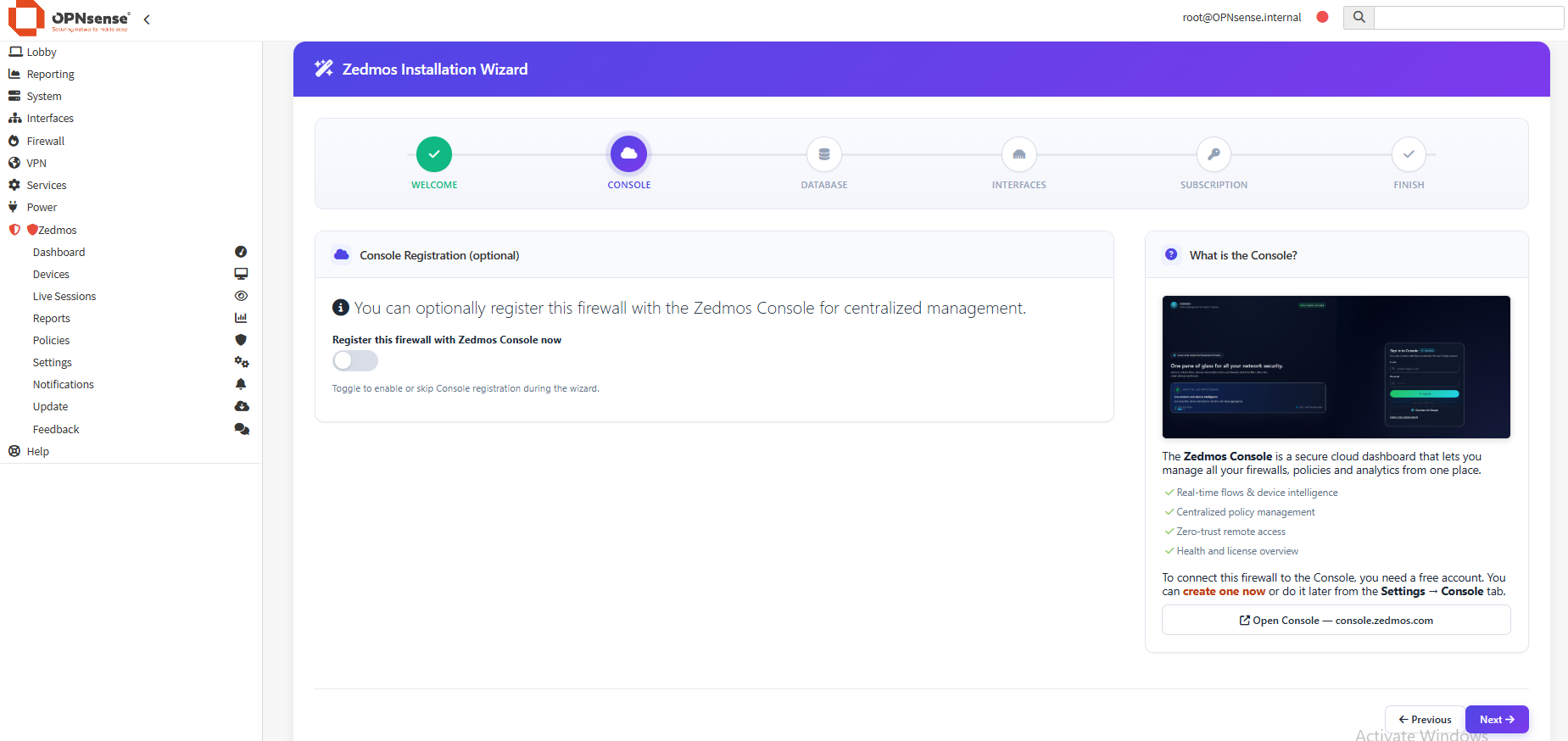
Task: Click the Firewall flame icon
Action: (x=14, y=141)
